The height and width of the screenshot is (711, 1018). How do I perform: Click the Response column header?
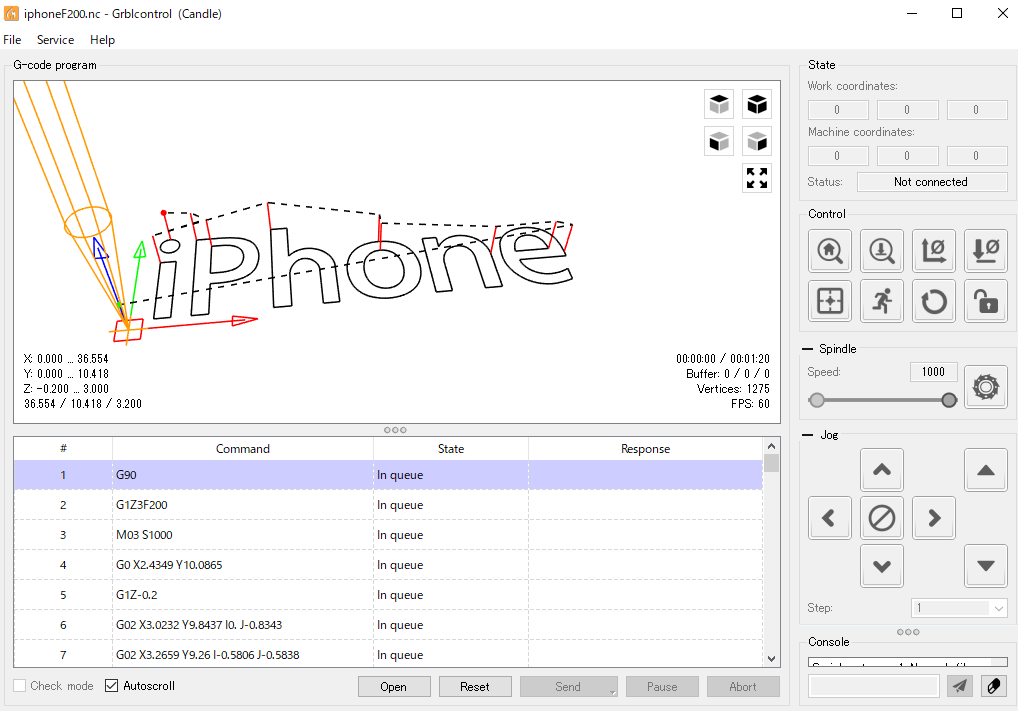click(x=645, y=449)
